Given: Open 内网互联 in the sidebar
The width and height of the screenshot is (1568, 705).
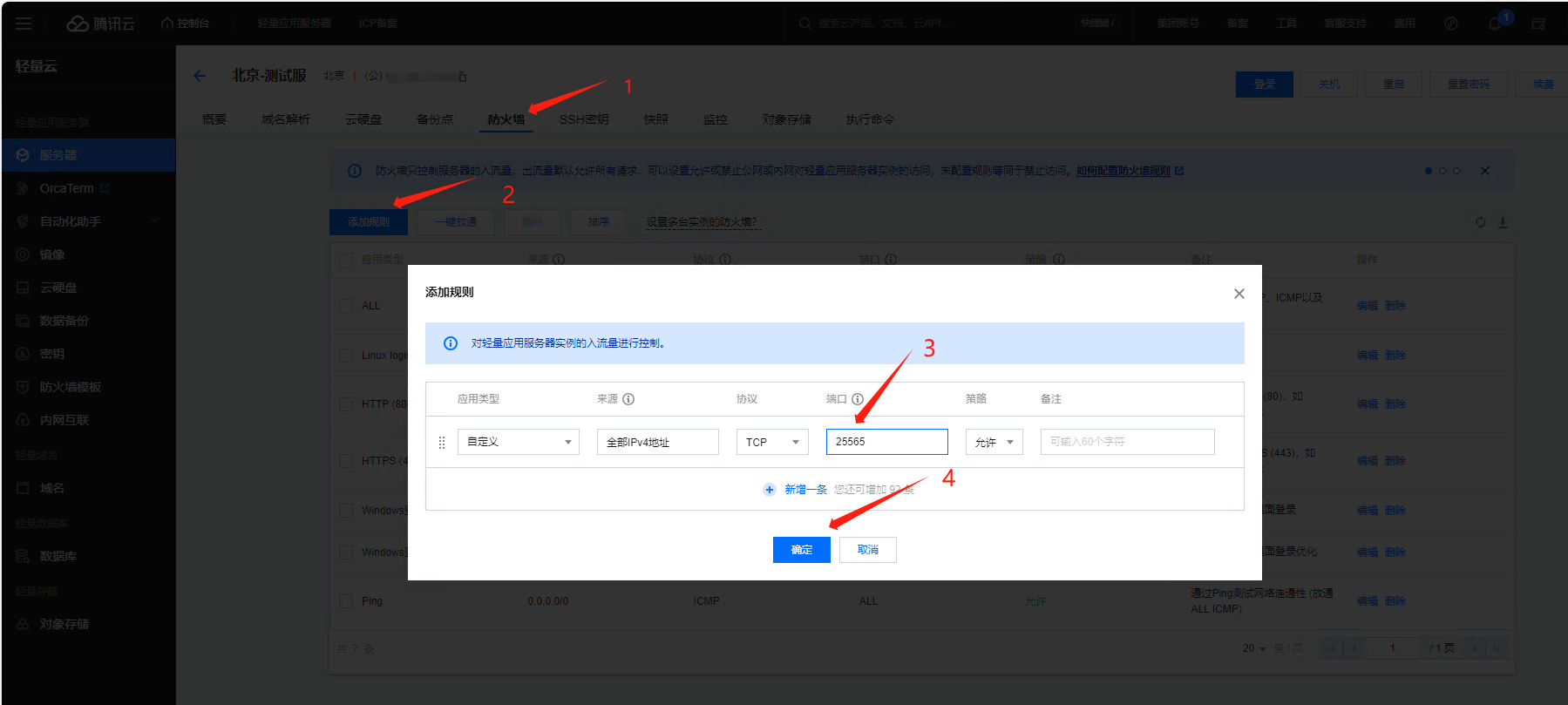Looking at the screenshot, I should pyautogui.click(x=64, y=420).
